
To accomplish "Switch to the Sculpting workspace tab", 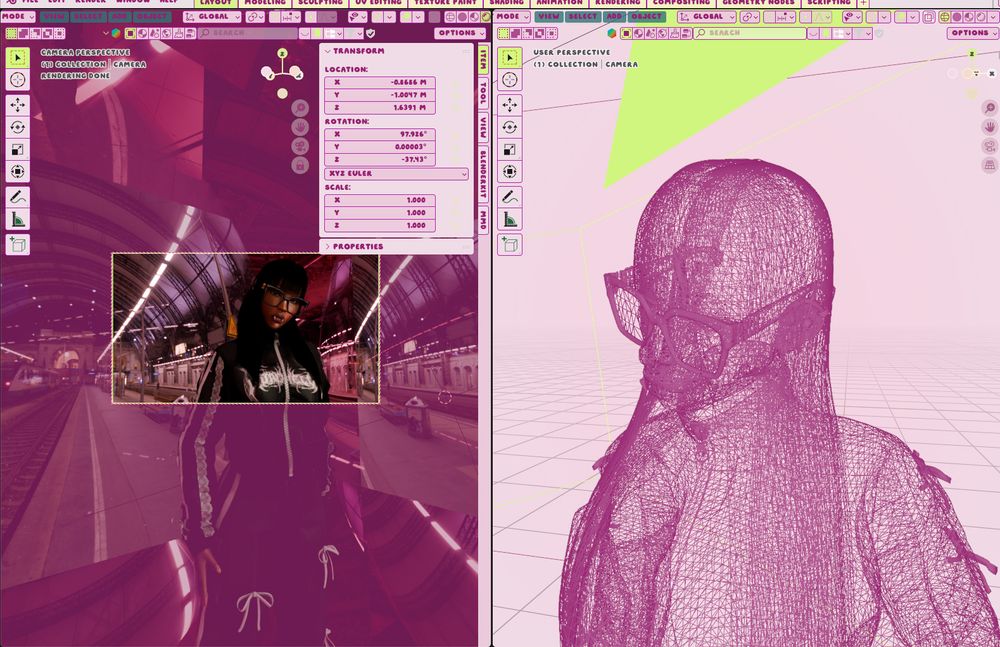I will tap(320, 3).
